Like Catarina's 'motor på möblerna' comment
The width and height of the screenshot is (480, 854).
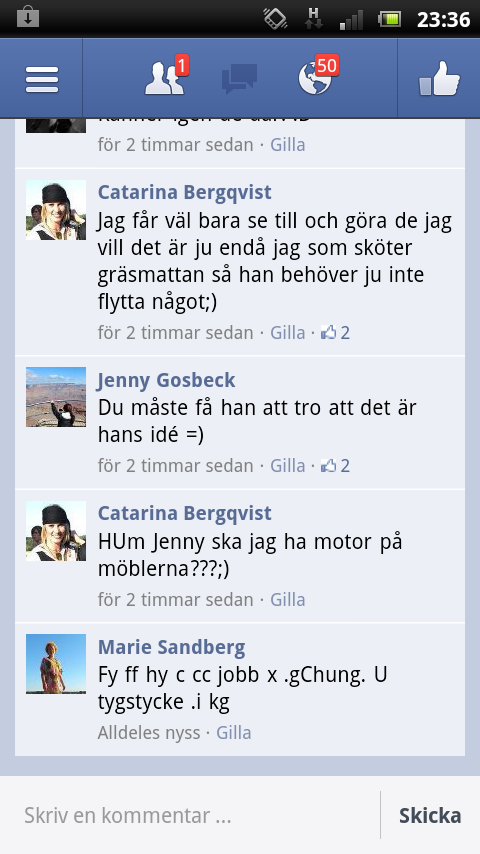pos(288,600)
